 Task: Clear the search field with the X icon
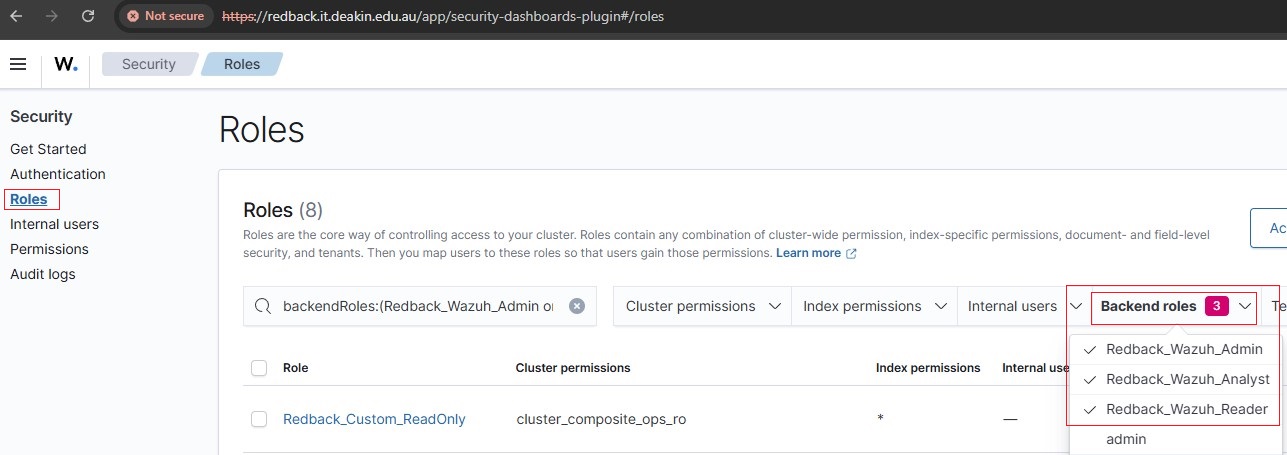tap(577, 306)
